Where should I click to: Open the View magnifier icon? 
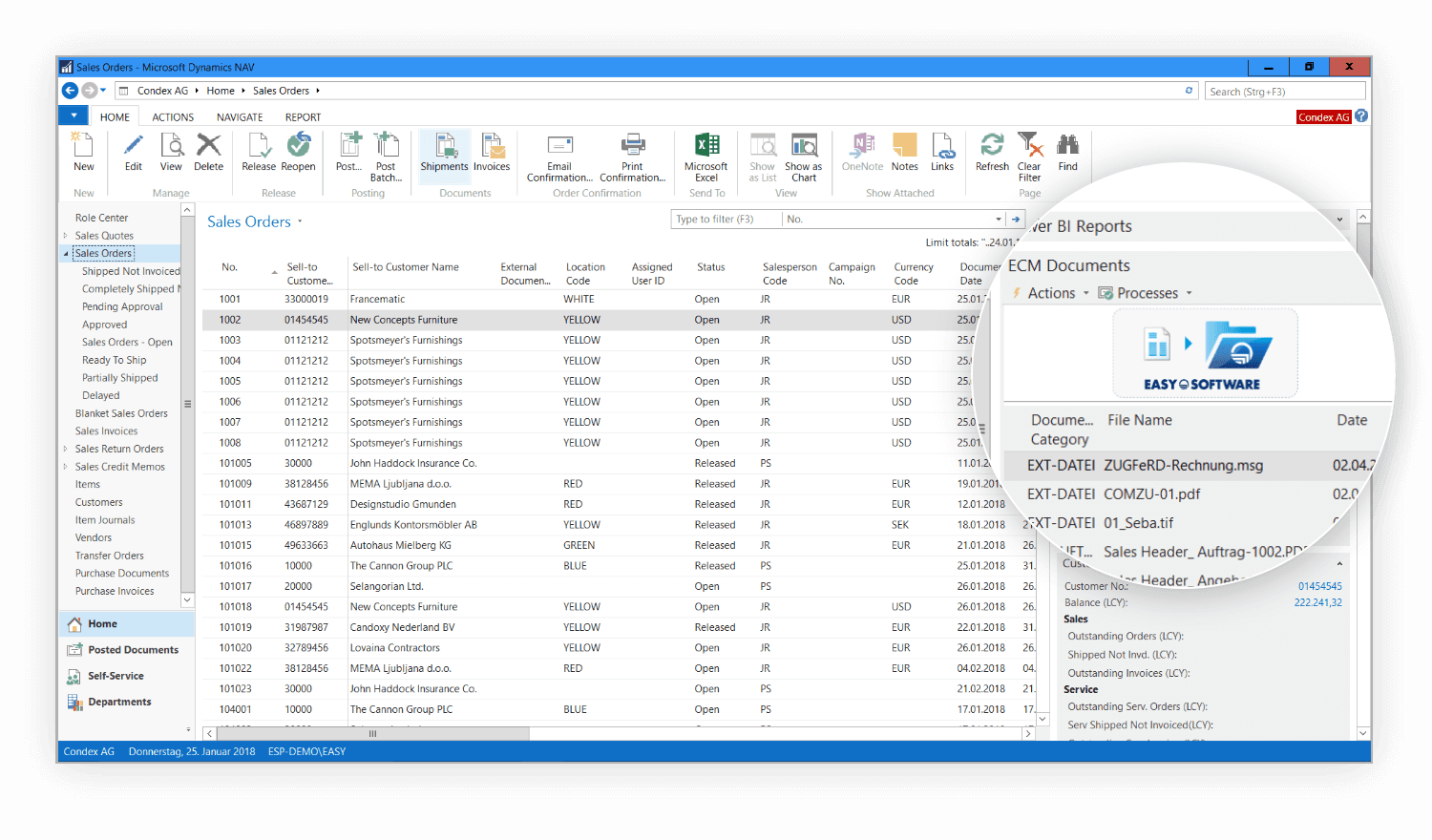tap(172, 145)
